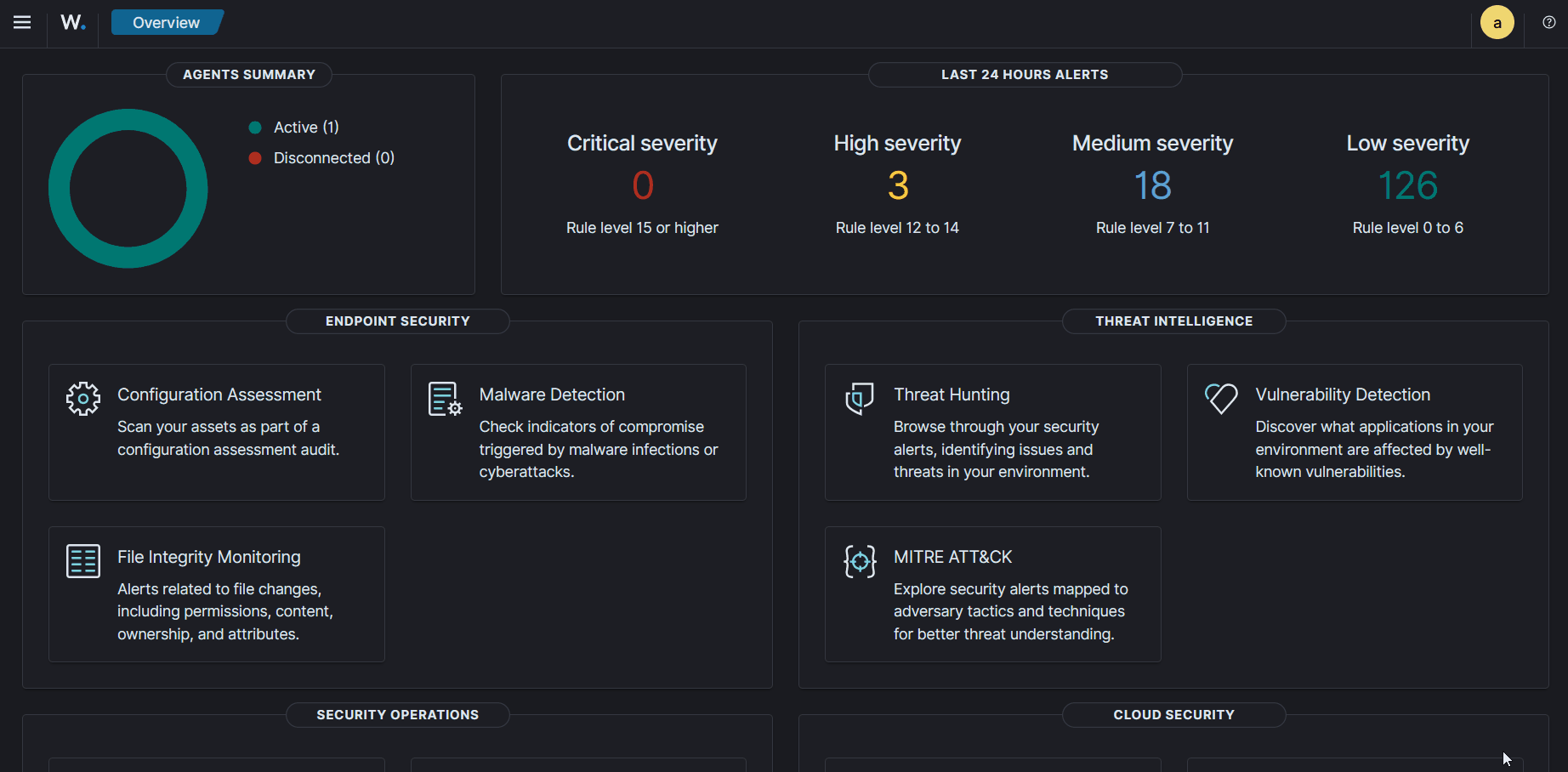Click the File Integrity Monitoring list icon

point(83,561)
